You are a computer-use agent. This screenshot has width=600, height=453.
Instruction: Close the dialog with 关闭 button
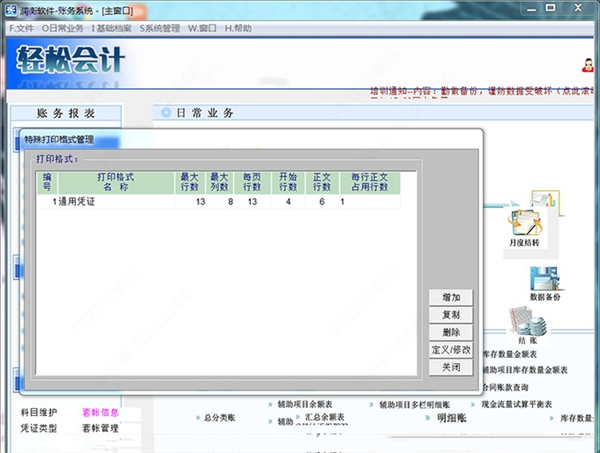click(x=449, y=366)
